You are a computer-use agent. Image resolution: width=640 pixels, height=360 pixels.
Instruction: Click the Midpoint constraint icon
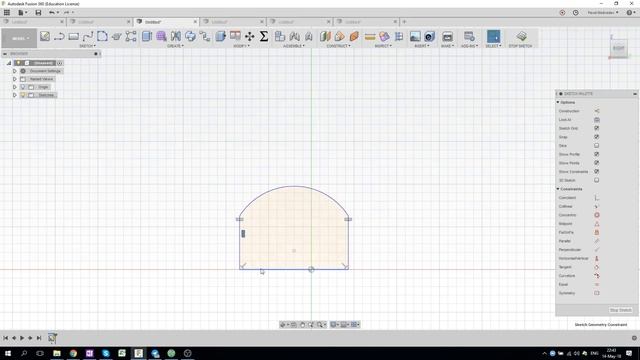tap(596, 224)
